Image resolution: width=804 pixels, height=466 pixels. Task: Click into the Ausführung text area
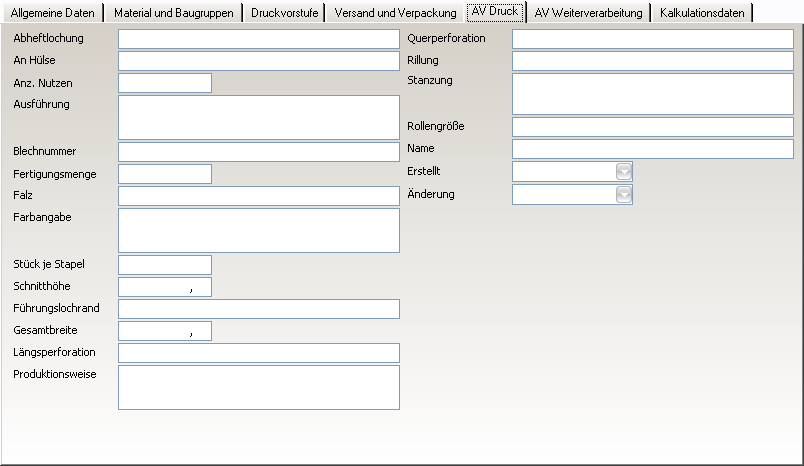[x=258, y=117]
